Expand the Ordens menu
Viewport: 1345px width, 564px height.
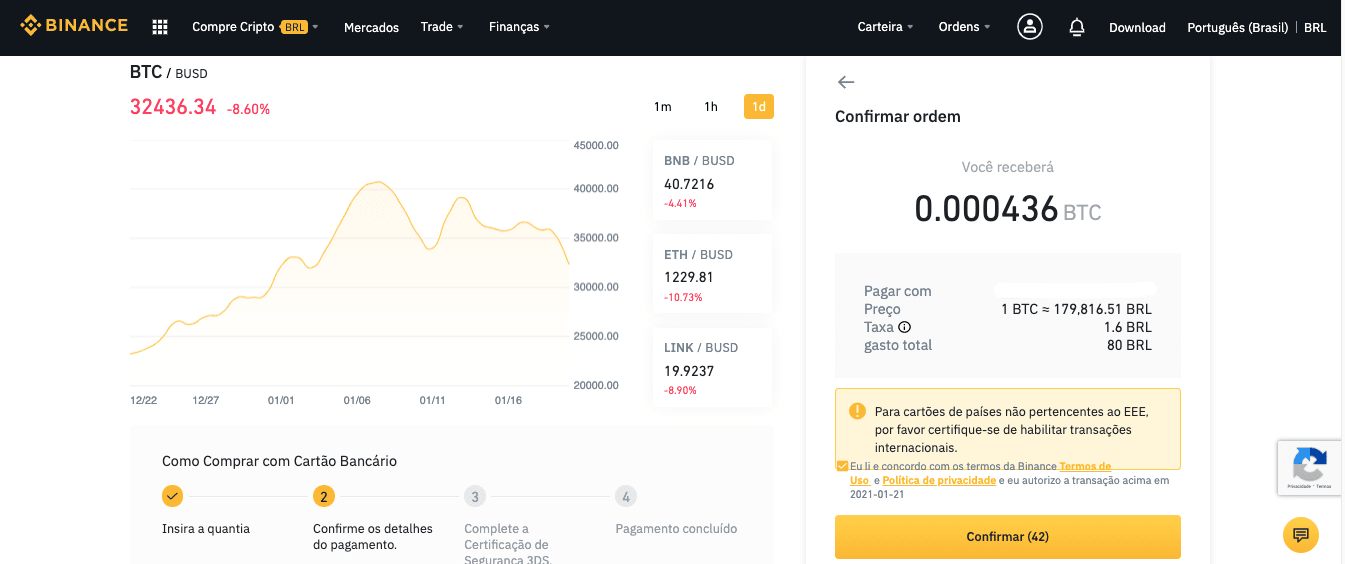point(964,27)
